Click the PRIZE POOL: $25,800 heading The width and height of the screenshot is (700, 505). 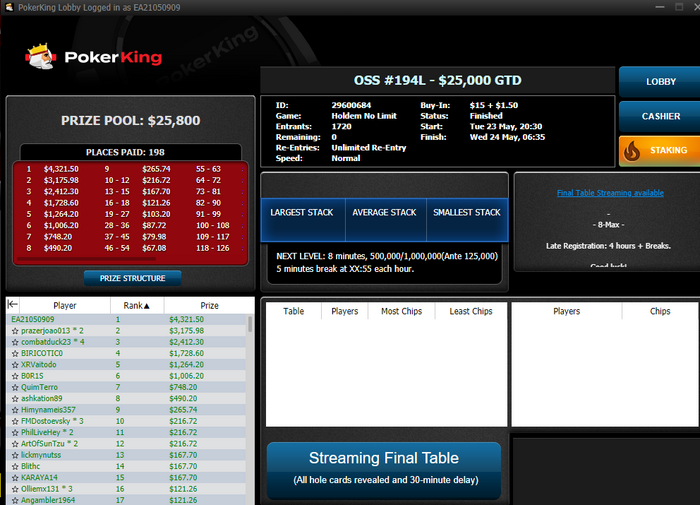coord(130,121)
